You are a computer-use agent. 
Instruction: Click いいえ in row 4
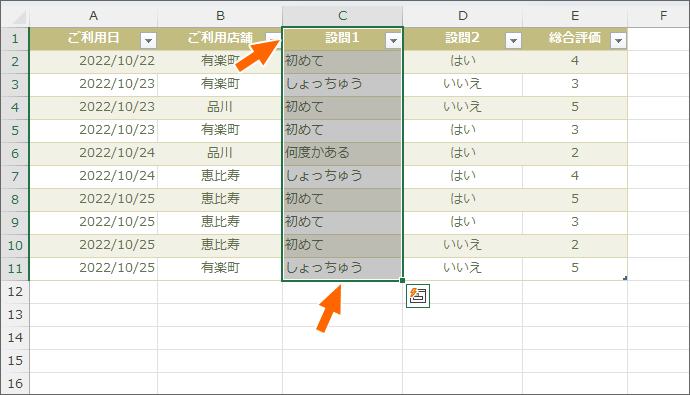tap(462, 107)
